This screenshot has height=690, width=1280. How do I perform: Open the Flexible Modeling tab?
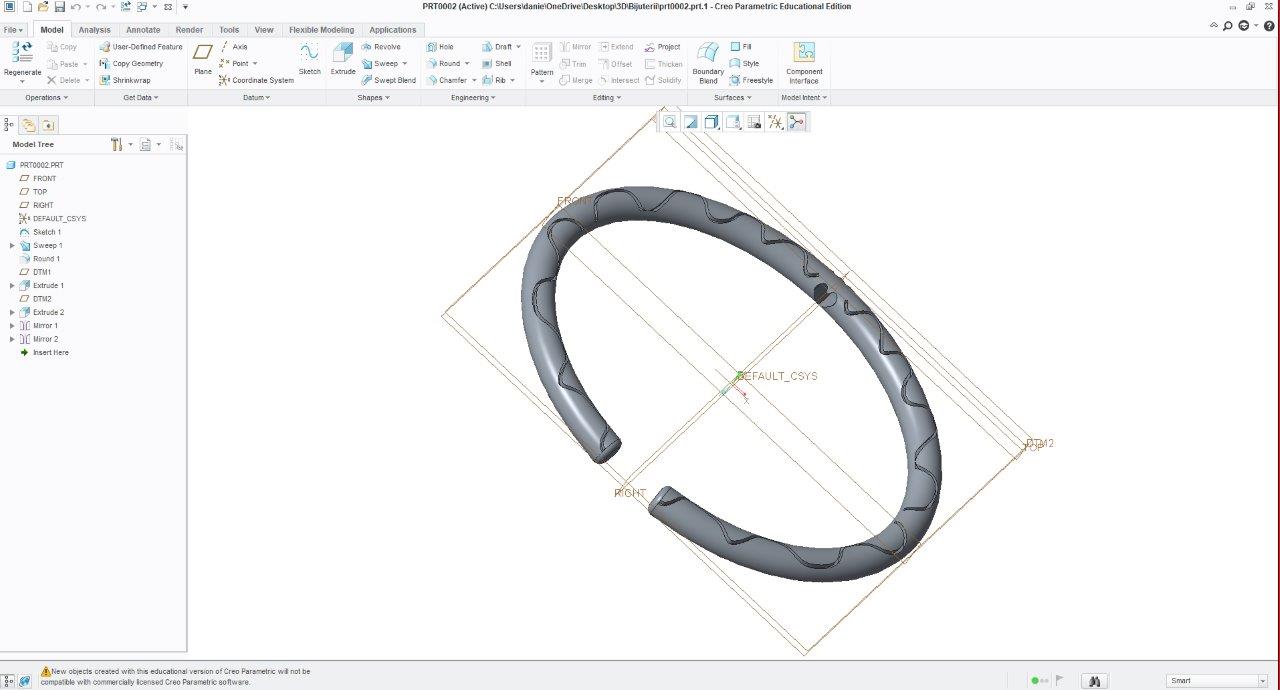coord(321,30)
